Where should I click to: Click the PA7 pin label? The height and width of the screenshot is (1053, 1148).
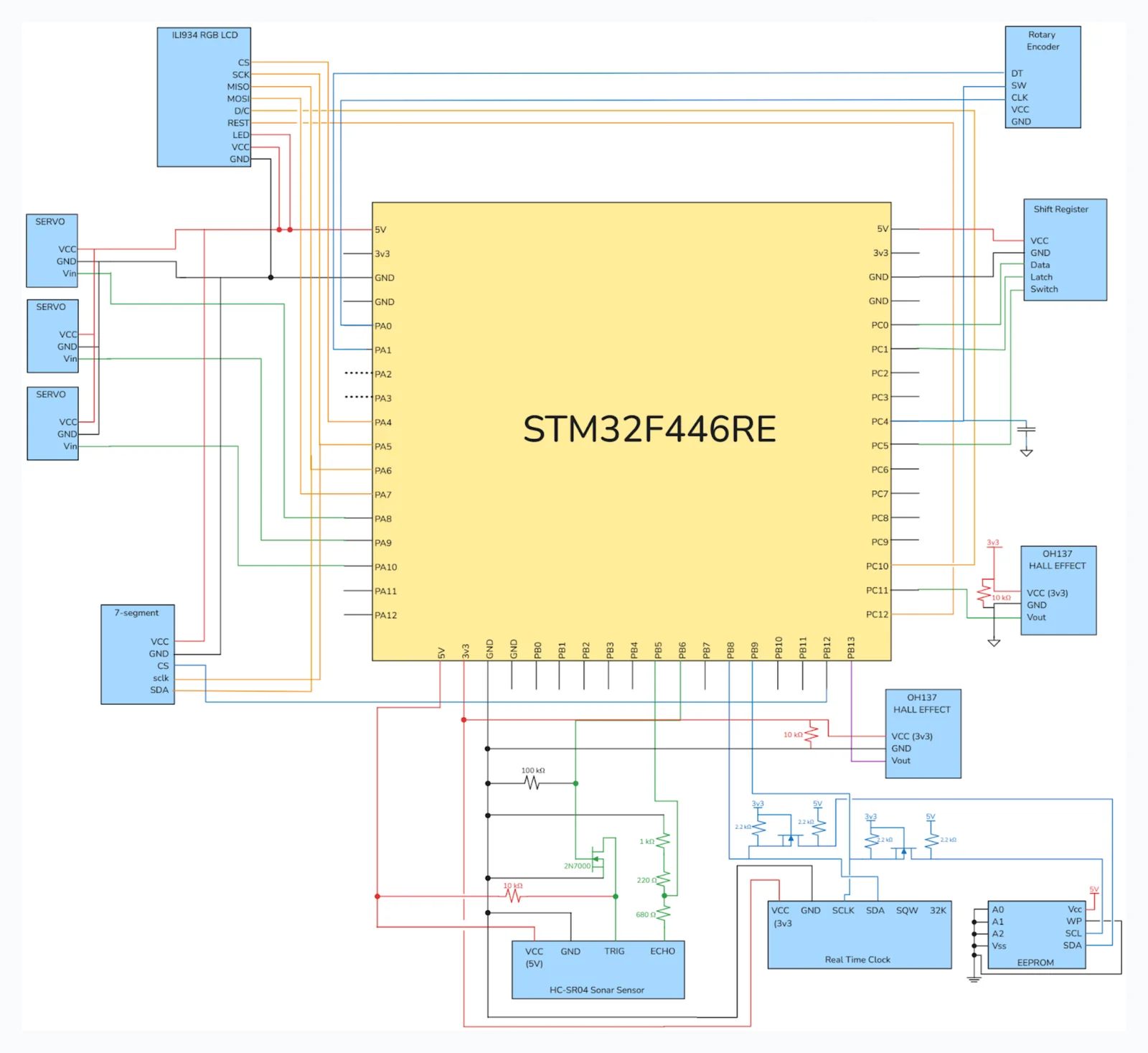(383, 495)
